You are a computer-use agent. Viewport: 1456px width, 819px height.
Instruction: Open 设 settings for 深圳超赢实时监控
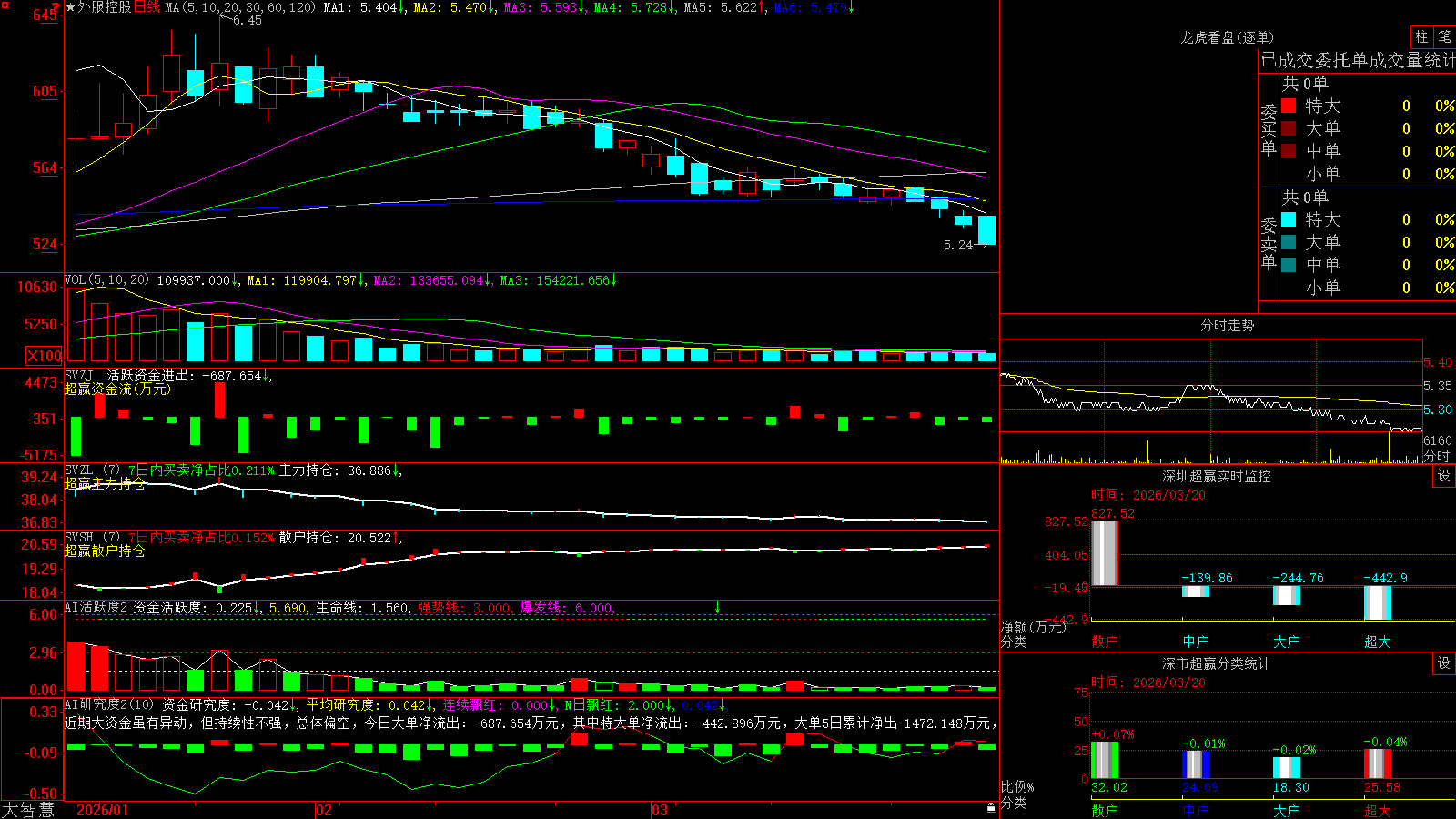[1444, 476]
